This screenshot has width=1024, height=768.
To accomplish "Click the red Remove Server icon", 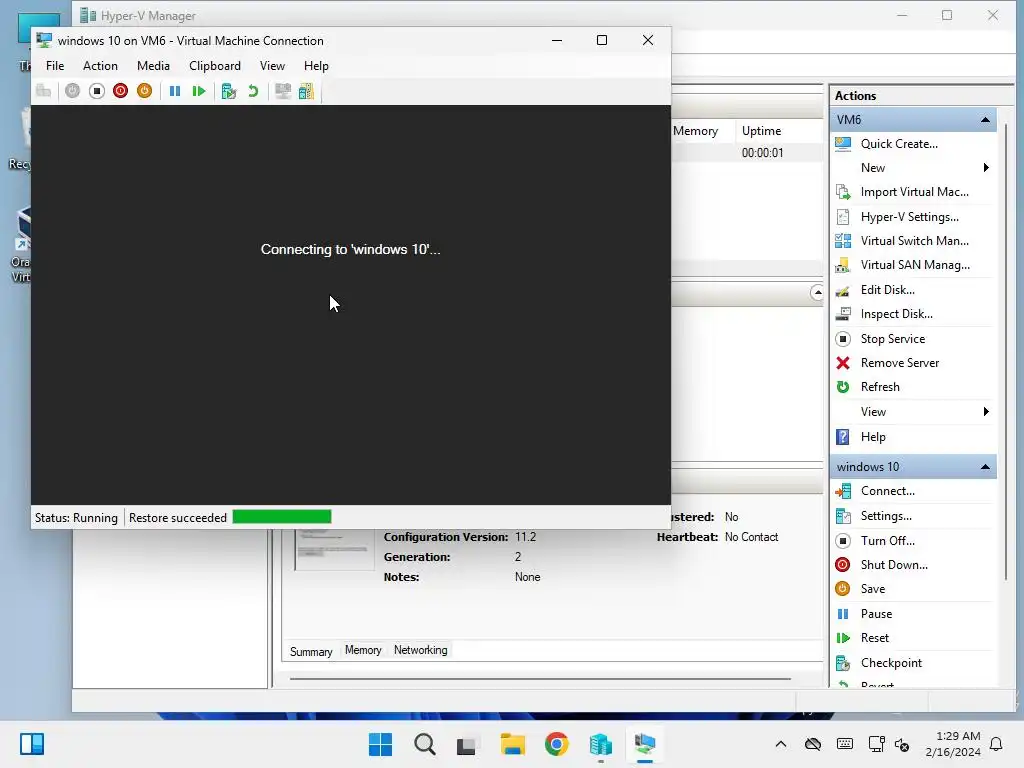I will tap(843, 363).
